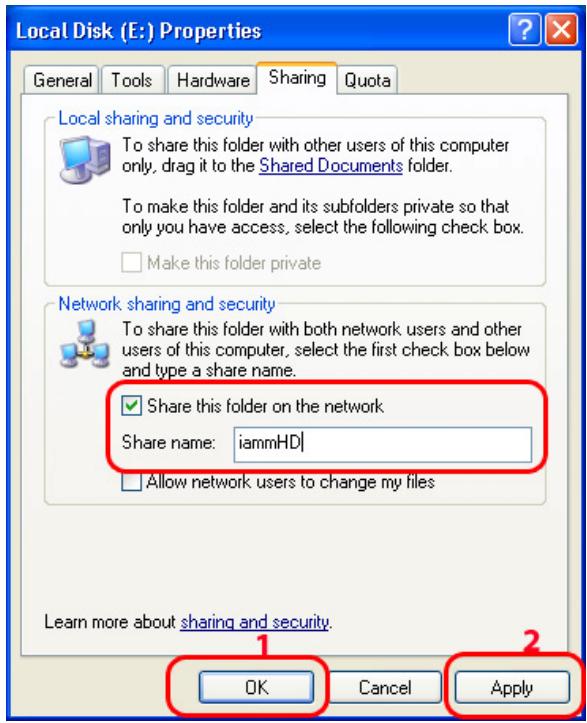Click the Apply button

512,687
